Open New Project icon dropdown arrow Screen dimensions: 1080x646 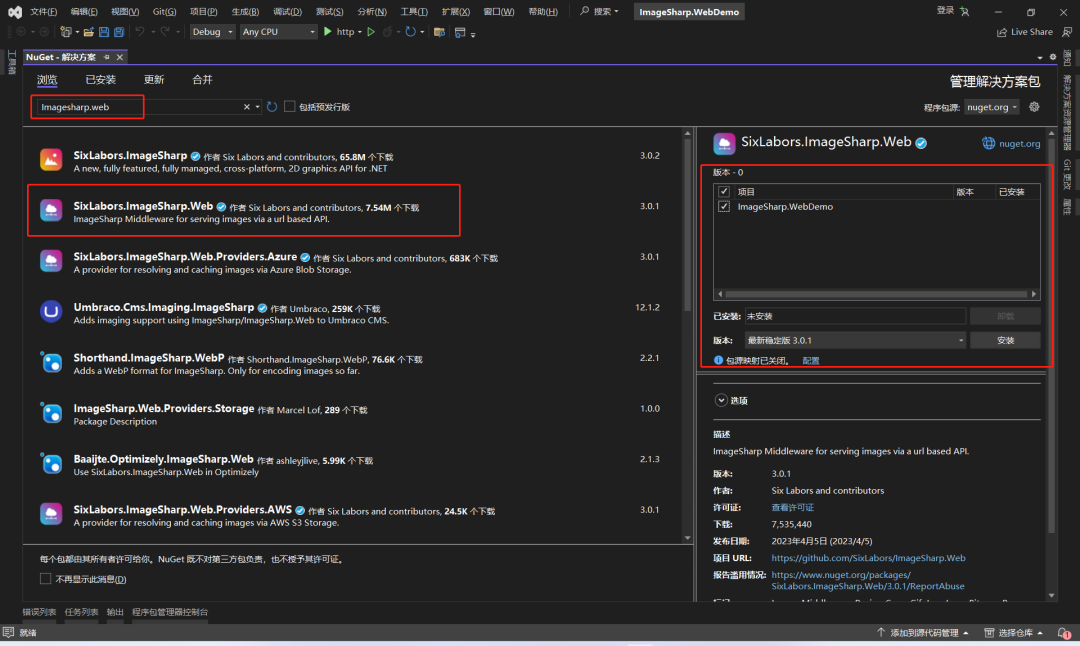pos(76,32)
